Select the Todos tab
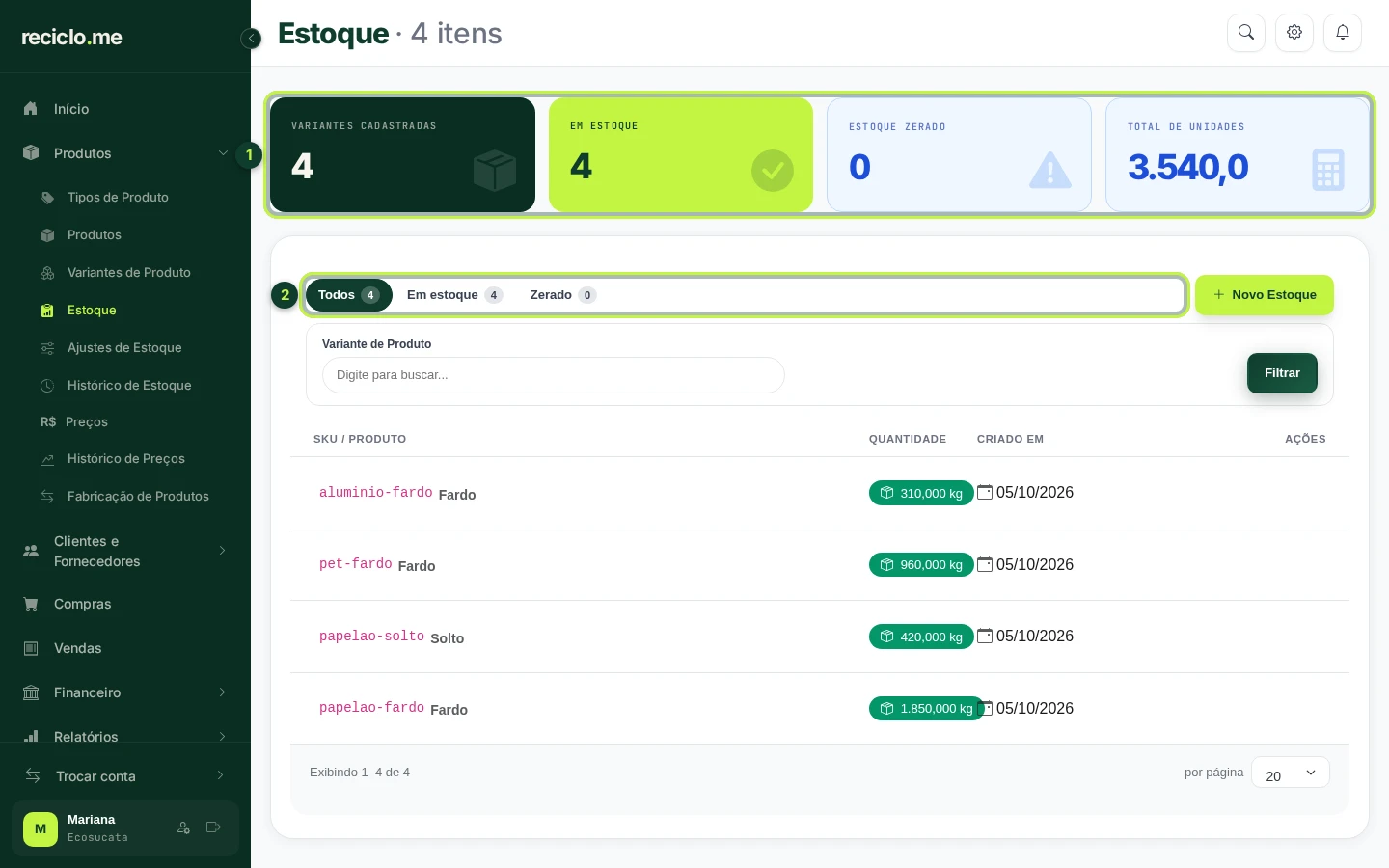The height and width of the screenshot is (868, 1389). click(x=348, y=295)
